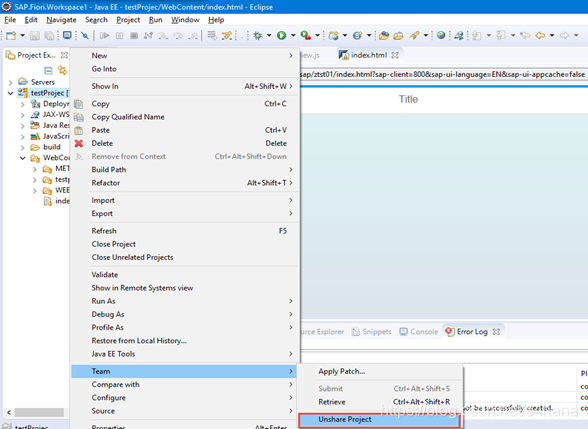Click the Terminate debug icon
Image resolution: width=588 pixels, height=429 pixels.
134,36
